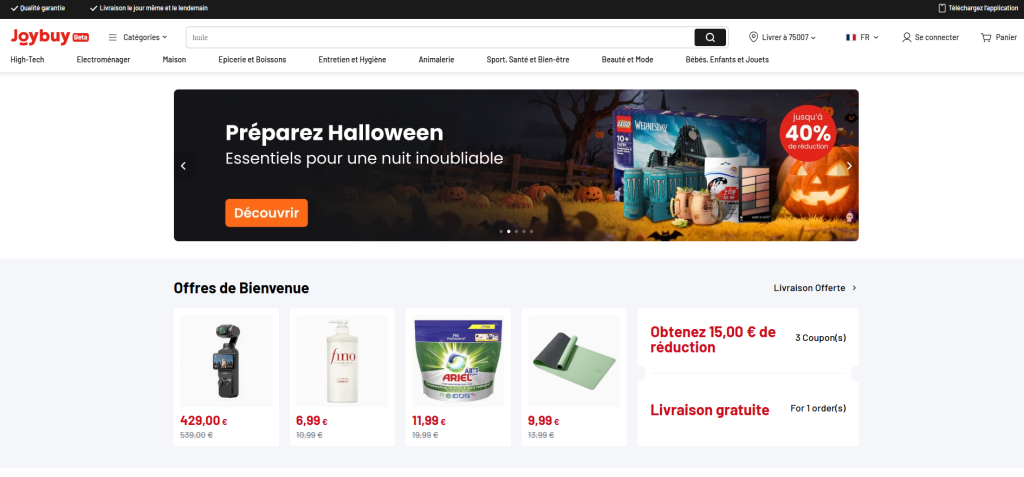Open the Livraison Offerte link
The image size is (1024, 477).
(815, 288)
